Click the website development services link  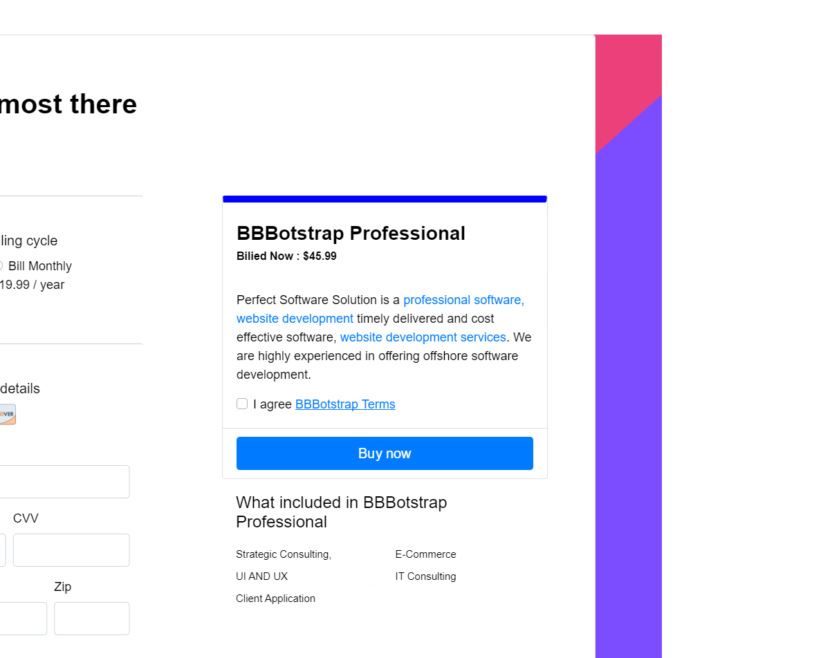coord(423,338)
